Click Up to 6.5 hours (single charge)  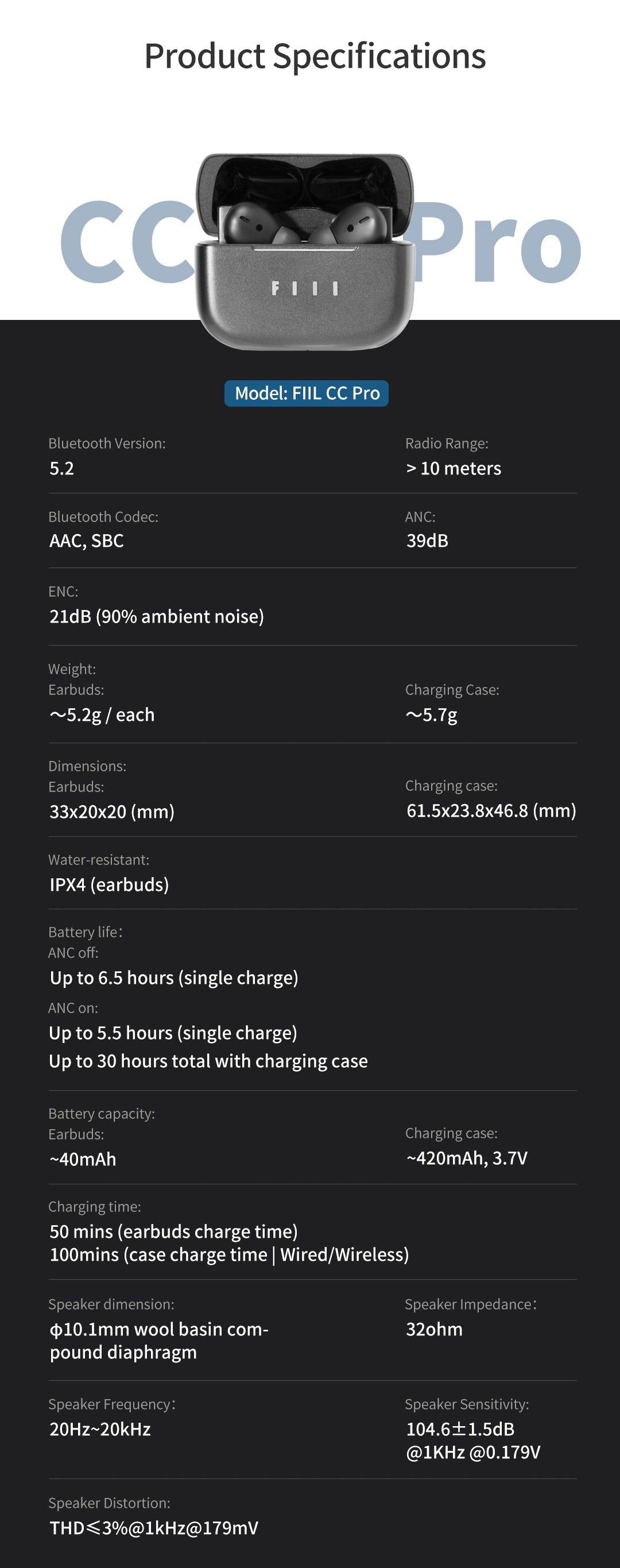click(174, 978)
